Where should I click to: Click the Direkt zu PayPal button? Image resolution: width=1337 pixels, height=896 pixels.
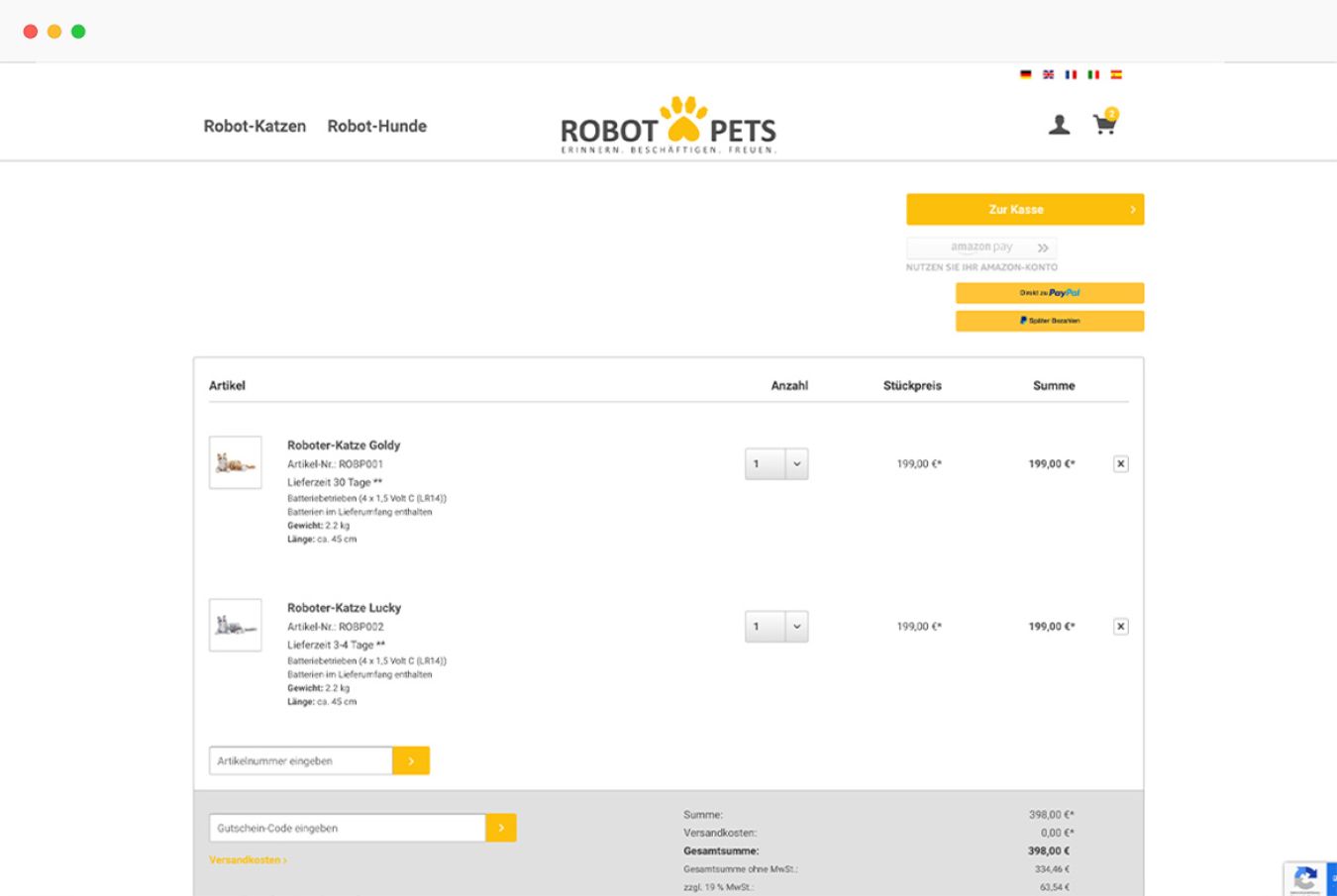(1049, 293)
